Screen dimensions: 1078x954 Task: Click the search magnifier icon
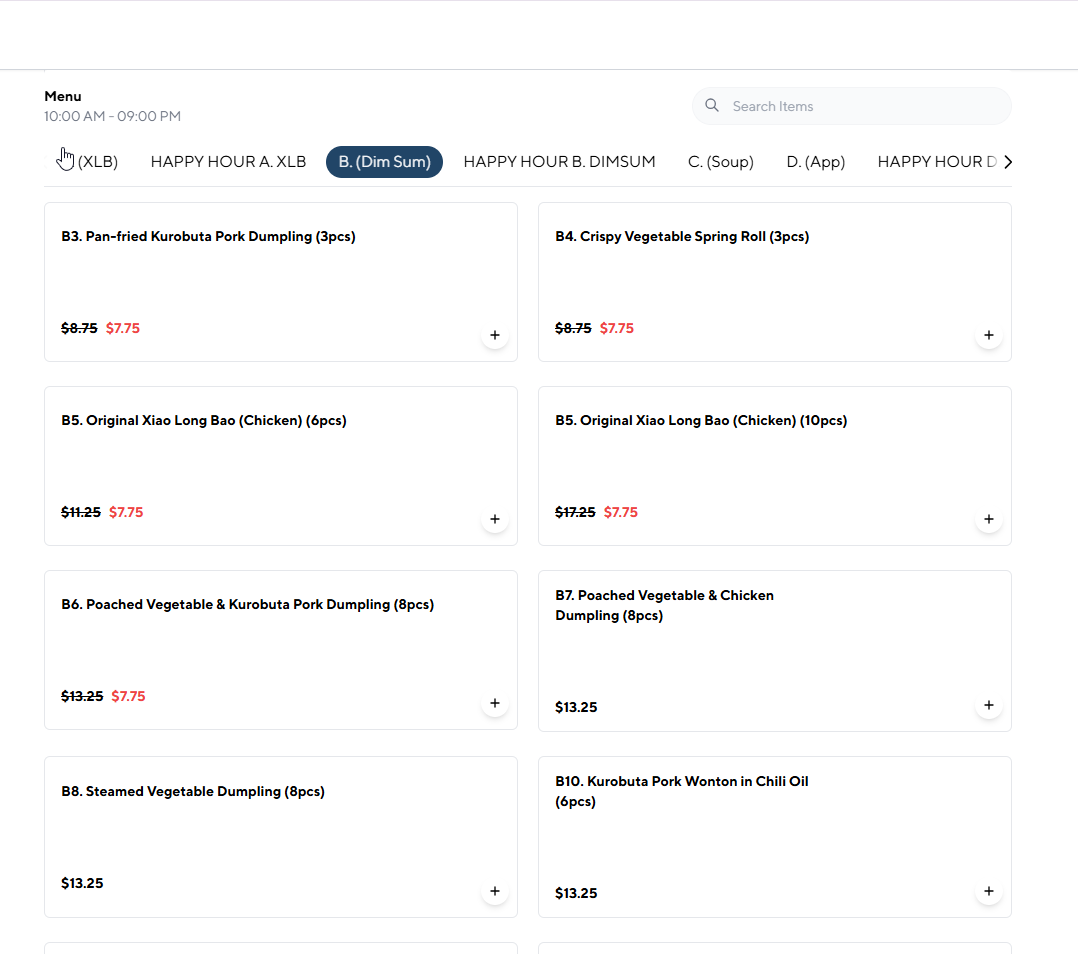point(712,106)
